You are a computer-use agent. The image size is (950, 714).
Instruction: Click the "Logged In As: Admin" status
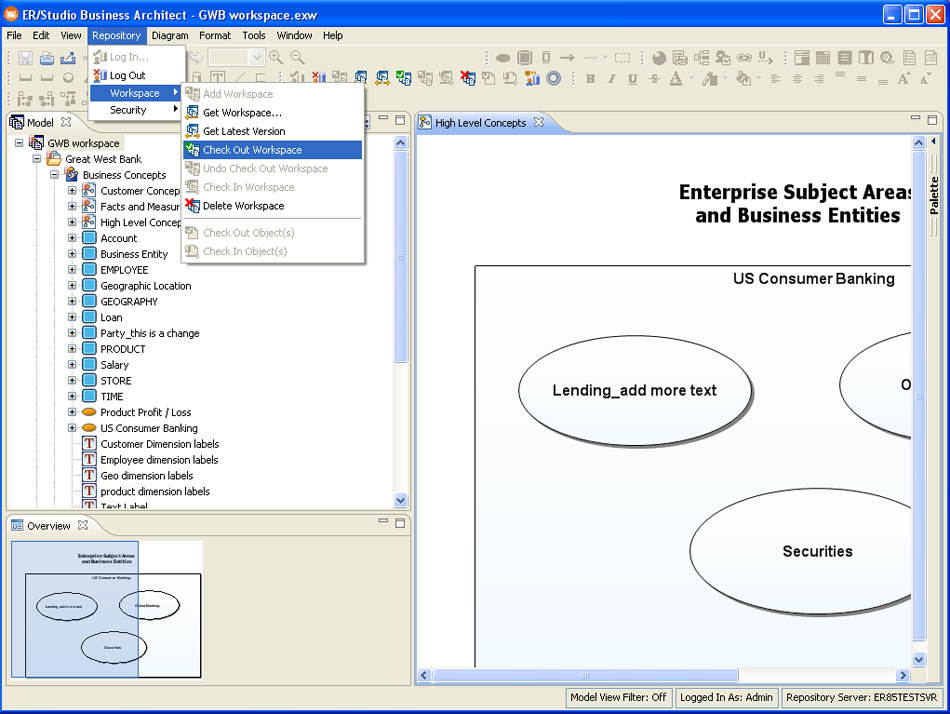(726, 697)
